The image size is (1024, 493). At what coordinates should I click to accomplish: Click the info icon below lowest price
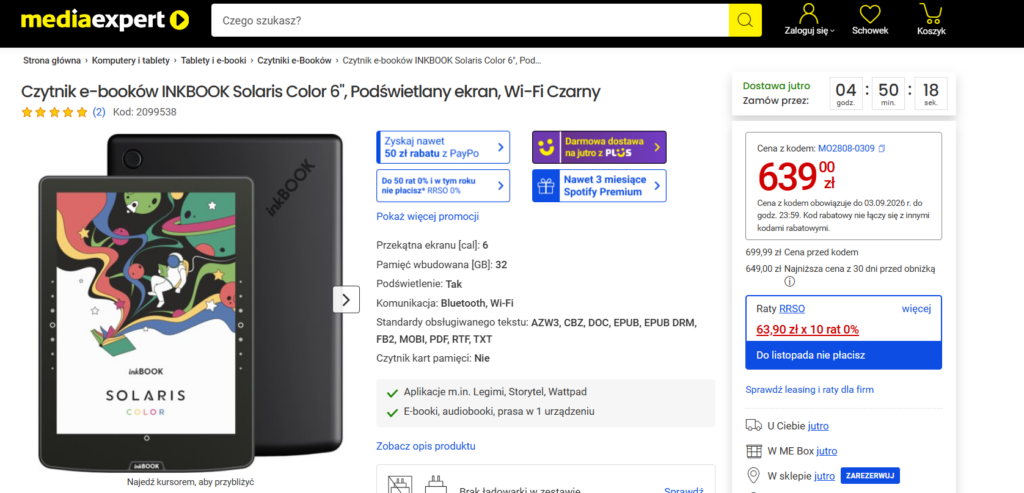point(790,281)
